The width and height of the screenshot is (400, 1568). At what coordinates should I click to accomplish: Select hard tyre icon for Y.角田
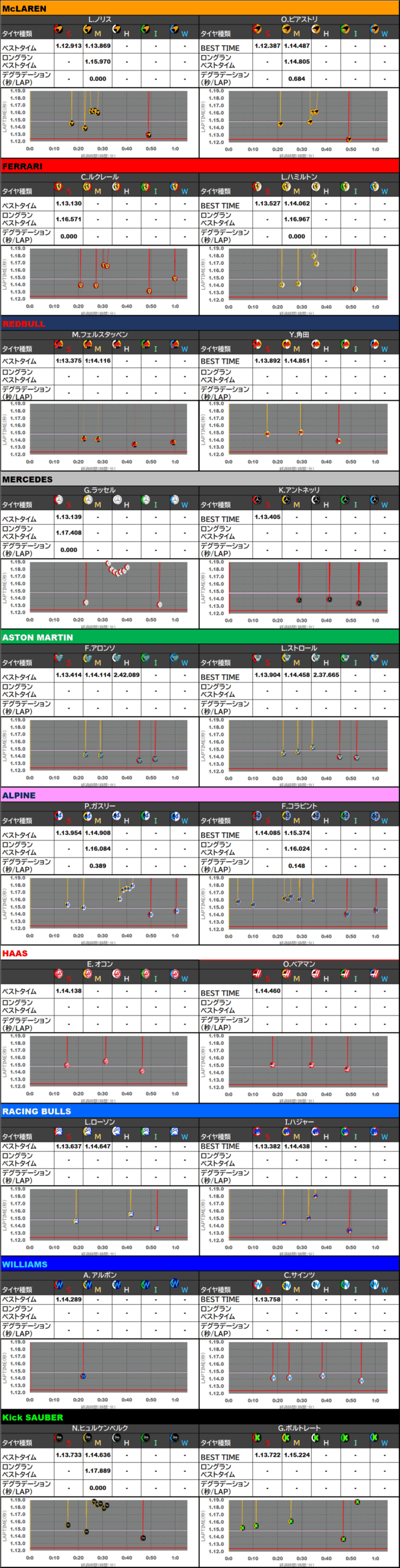click(x=315, y=345)
